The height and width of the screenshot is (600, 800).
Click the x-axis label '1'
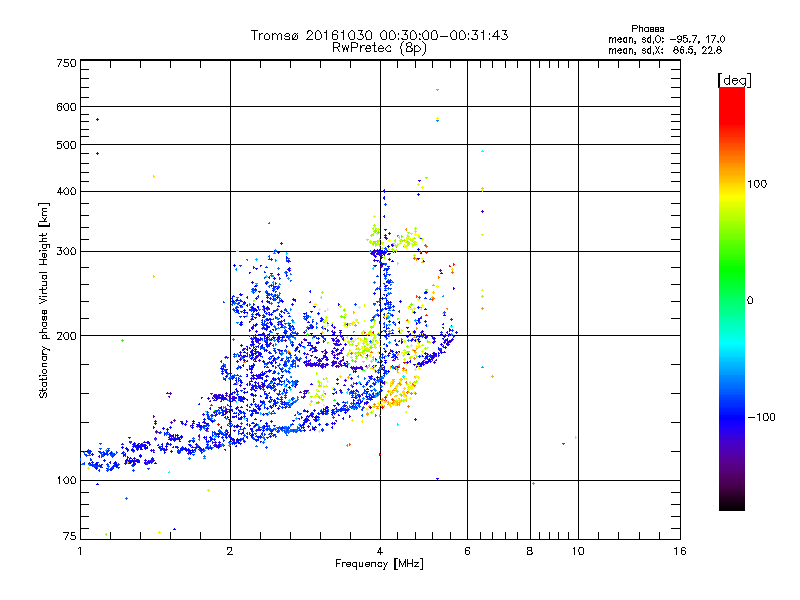pyautogui.click(x=80, y=551)
